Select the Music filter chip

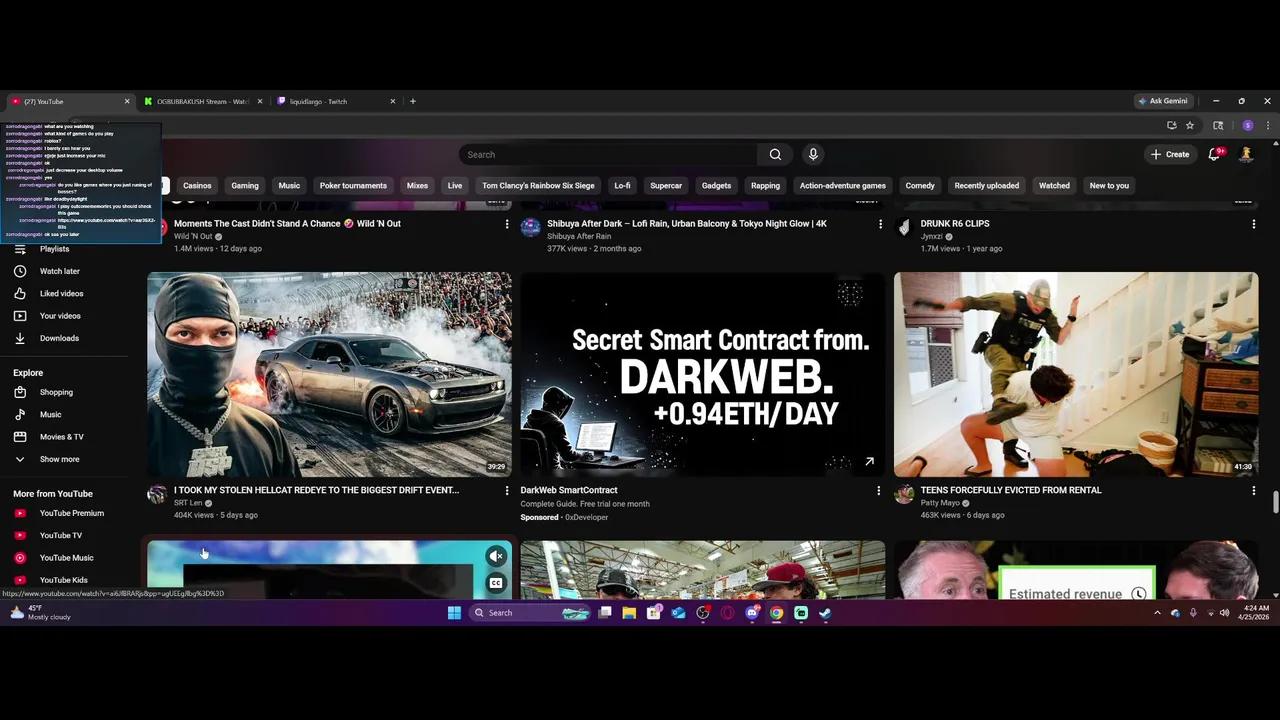pos(289,185)
